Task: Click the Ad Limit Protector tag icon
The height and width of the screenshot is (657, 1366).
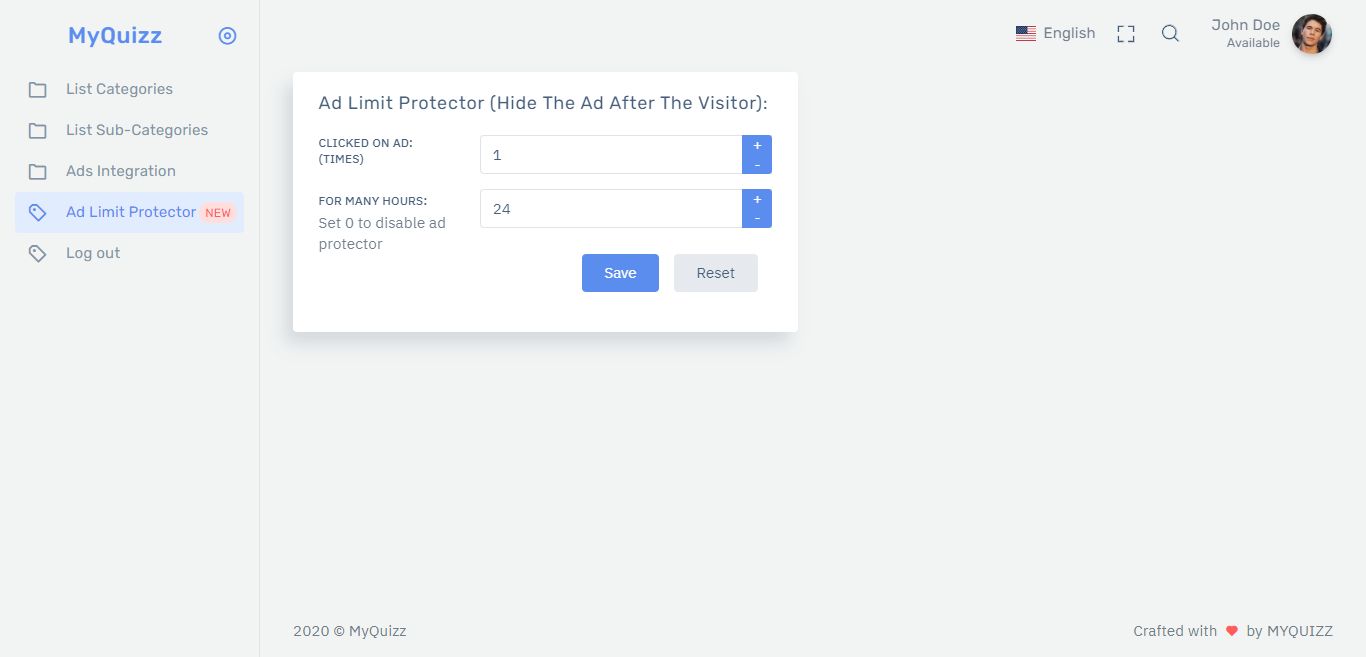Action: (37, 213)
